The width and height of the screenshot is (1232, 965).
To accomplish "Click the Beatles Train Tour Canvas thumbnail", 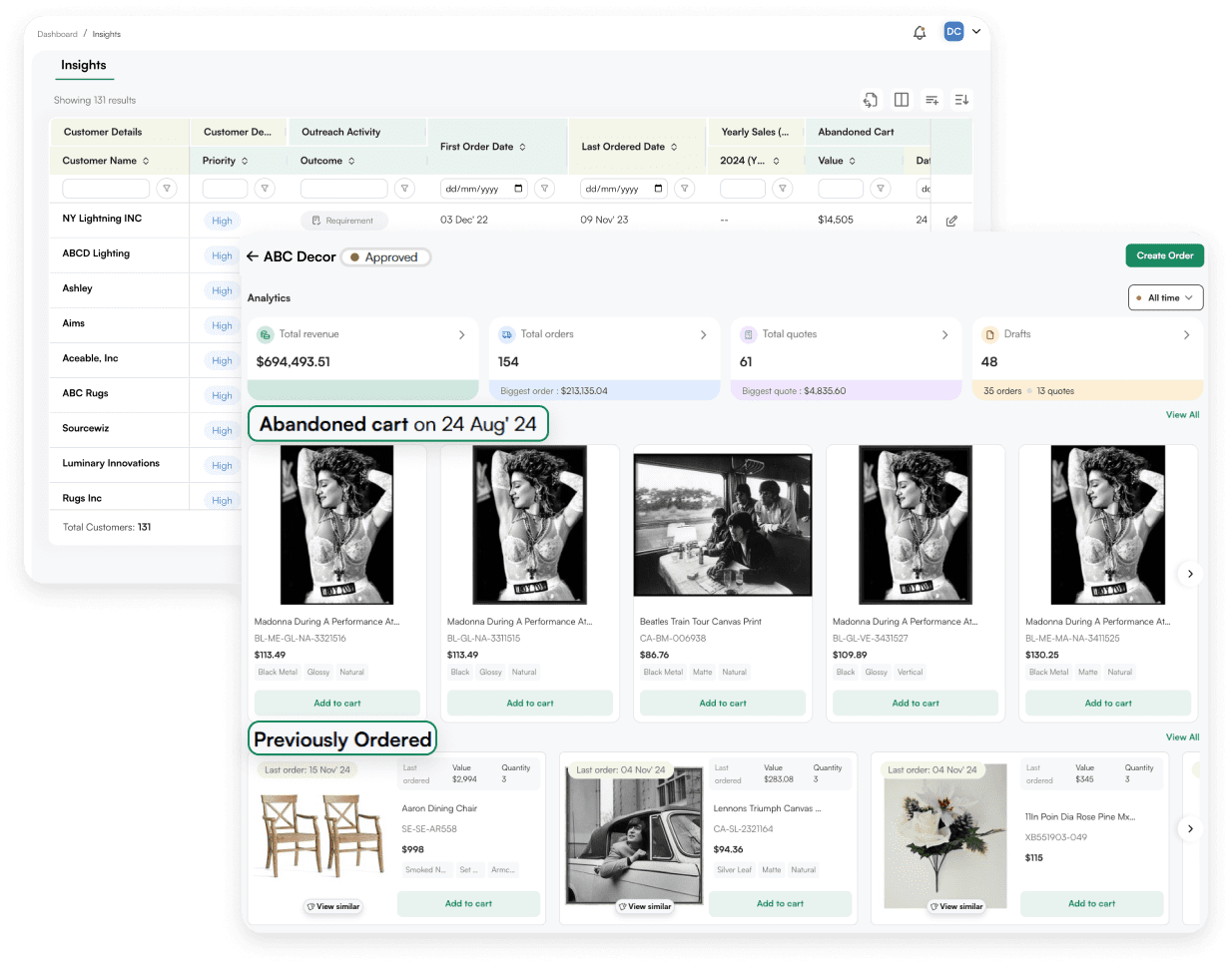I will click(x=723, y=525).
